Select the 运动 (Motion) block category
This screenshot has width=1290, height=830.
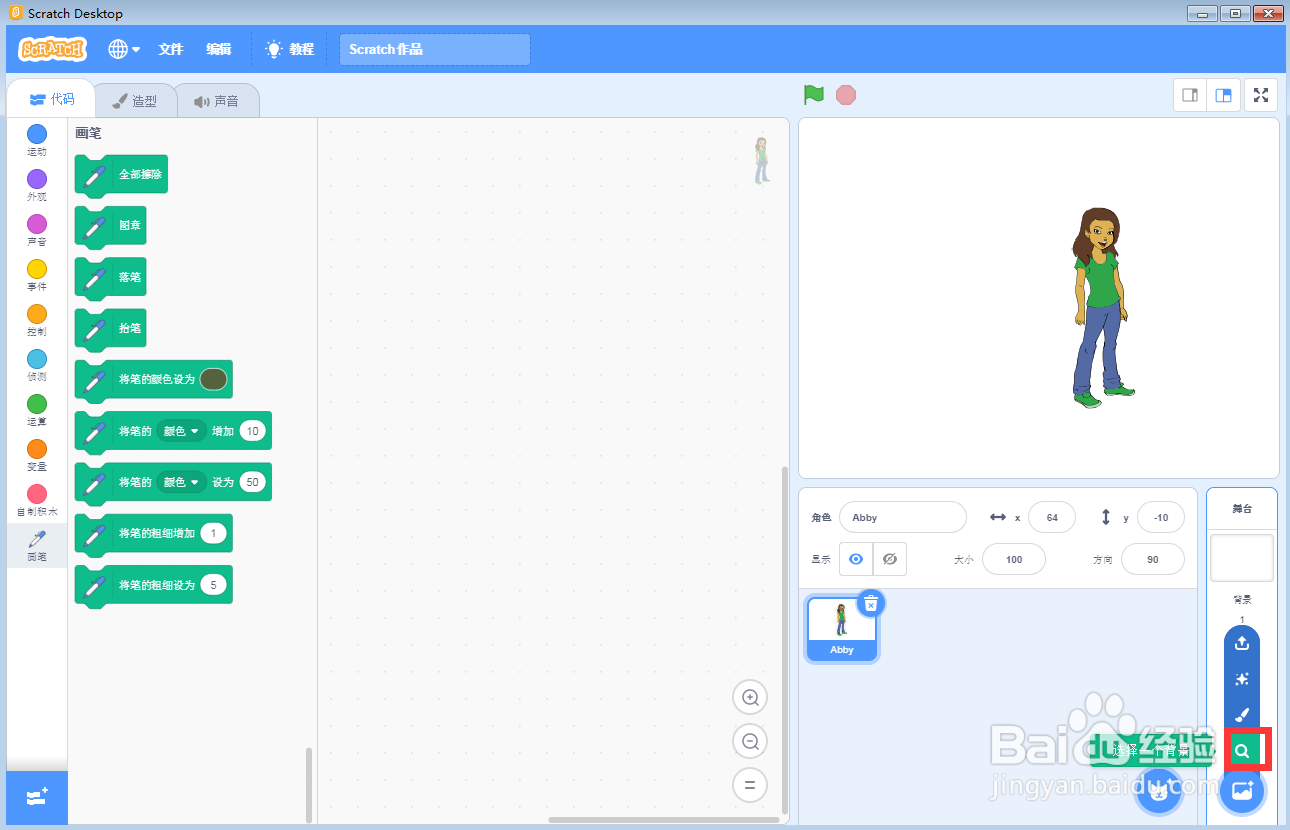click(x=36, y=138)
